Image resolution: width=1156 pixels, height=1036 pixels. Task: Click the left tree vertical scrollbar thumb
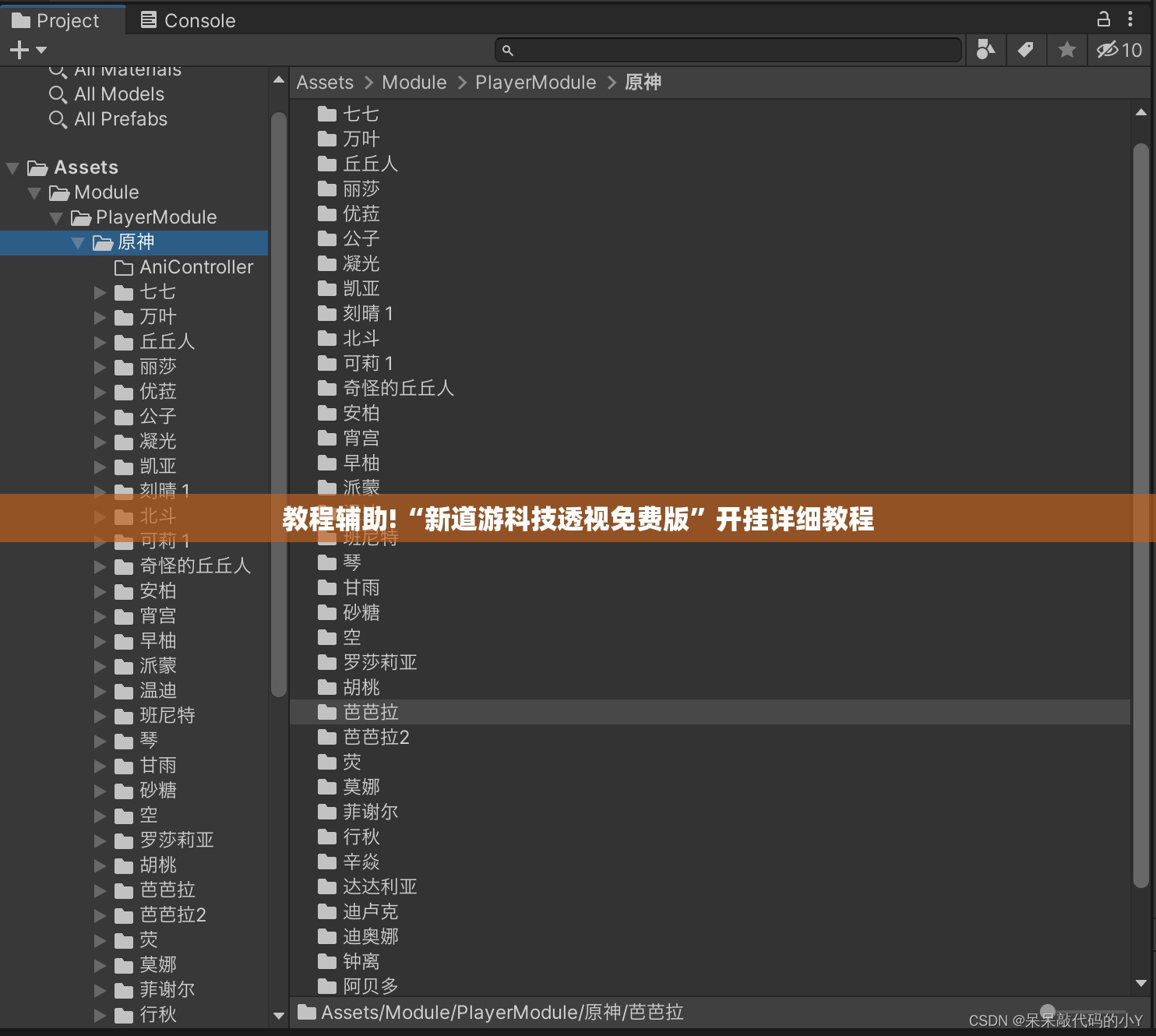click(x=279, y=404)
